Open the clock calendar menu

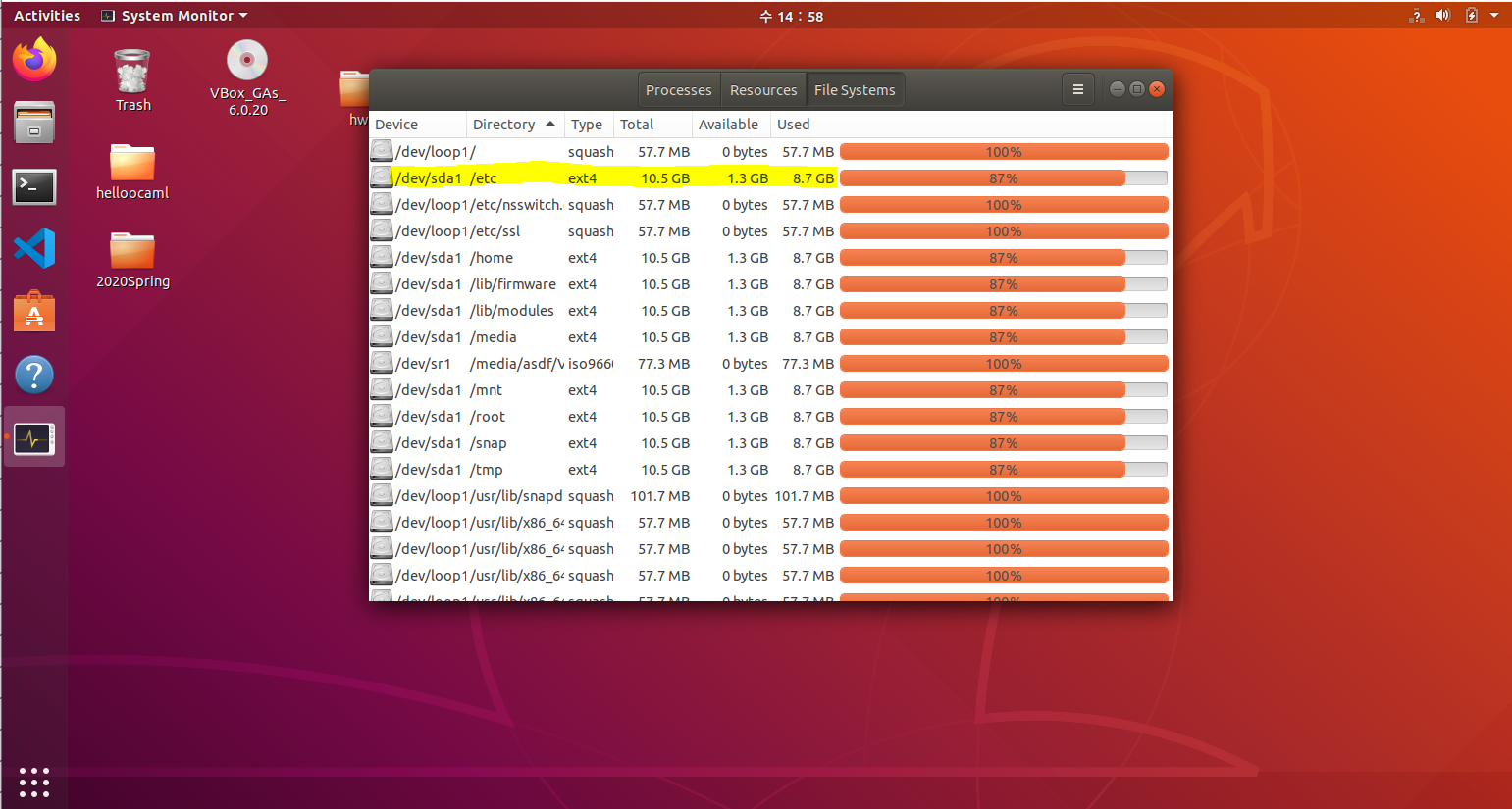[791, 16]
